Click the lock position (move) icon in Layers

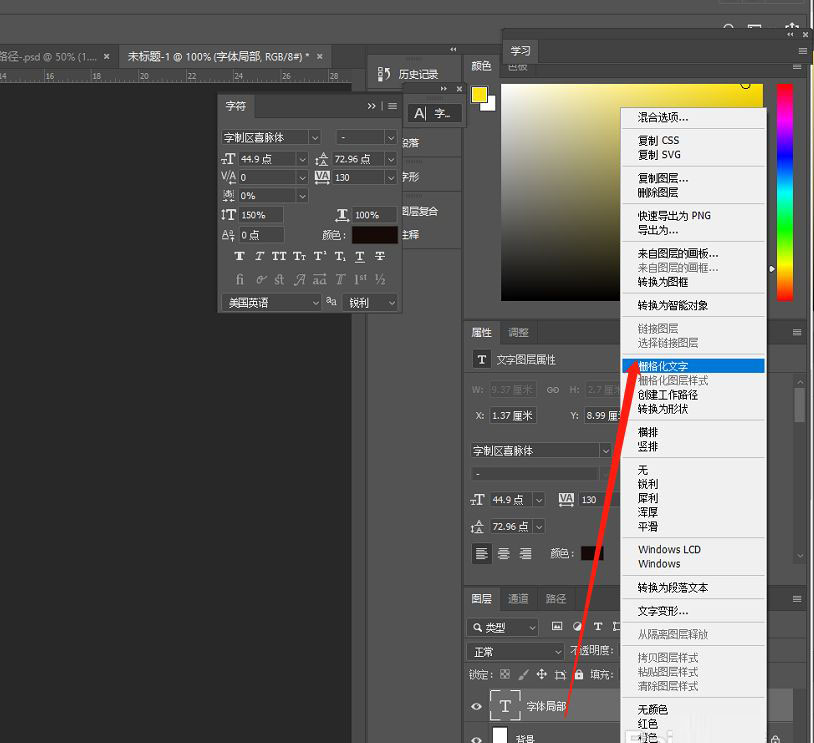coord(542,675)
